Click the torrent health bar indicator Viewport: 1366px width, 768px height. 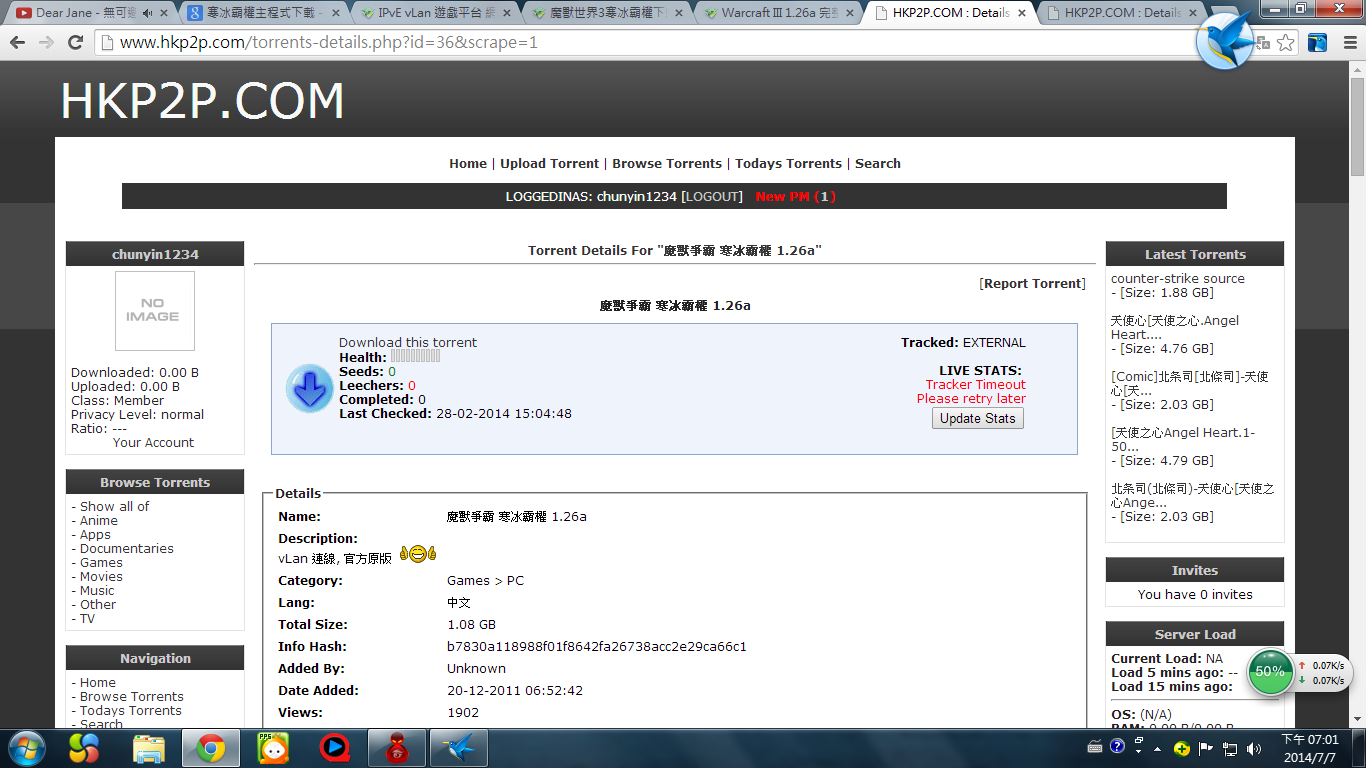(x=415, y=356)
